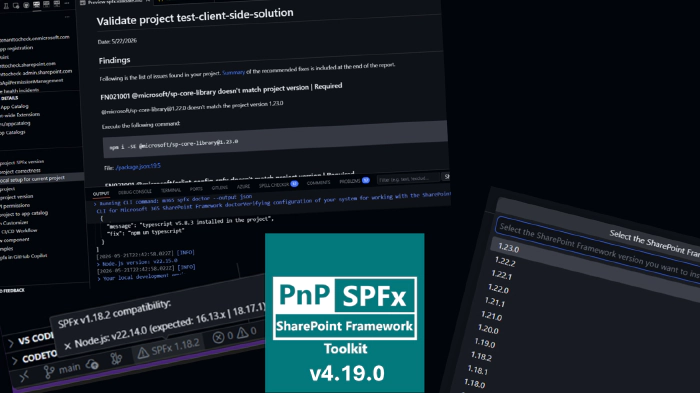Open the remote window icon in status bar
Image resolution: width=700 pixels, height=393 pixels.
[24, 376]
